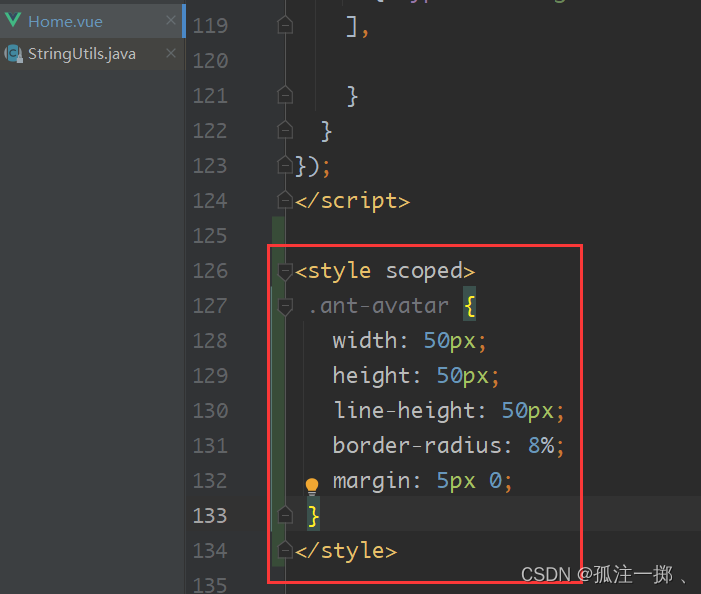Collapse the fold marker at line 133

pos(285,515)
